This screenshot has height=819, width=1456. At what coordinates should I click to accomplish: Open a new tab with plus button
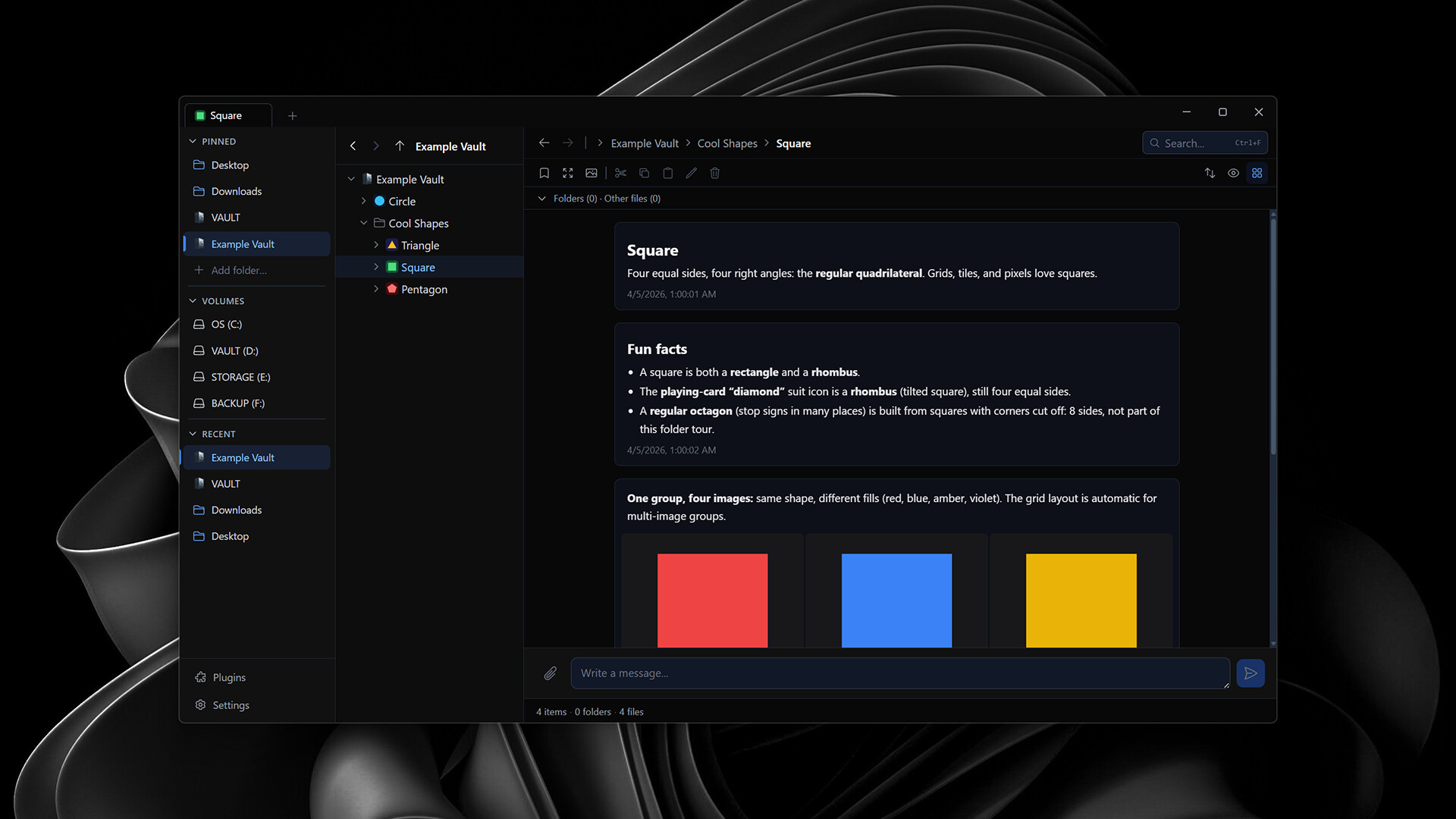293,116
